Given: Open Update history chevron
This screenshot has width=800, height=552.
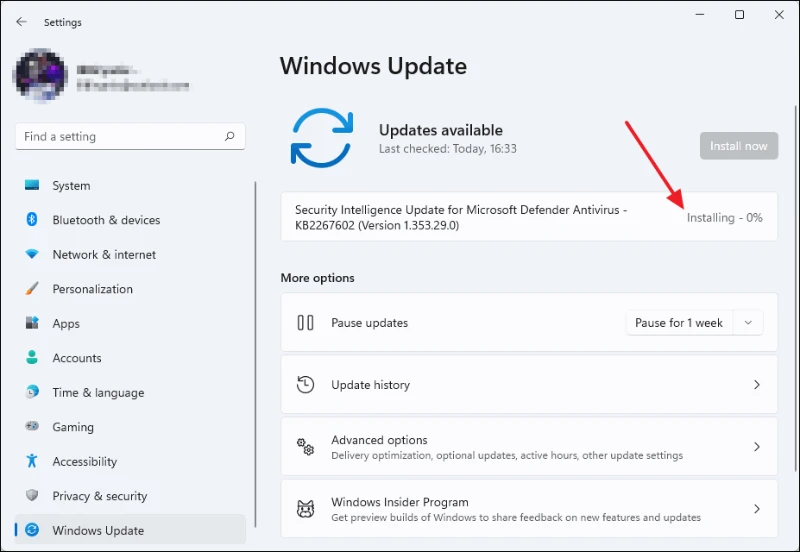Looking at the screenshot, I should (x=757, y=385).
